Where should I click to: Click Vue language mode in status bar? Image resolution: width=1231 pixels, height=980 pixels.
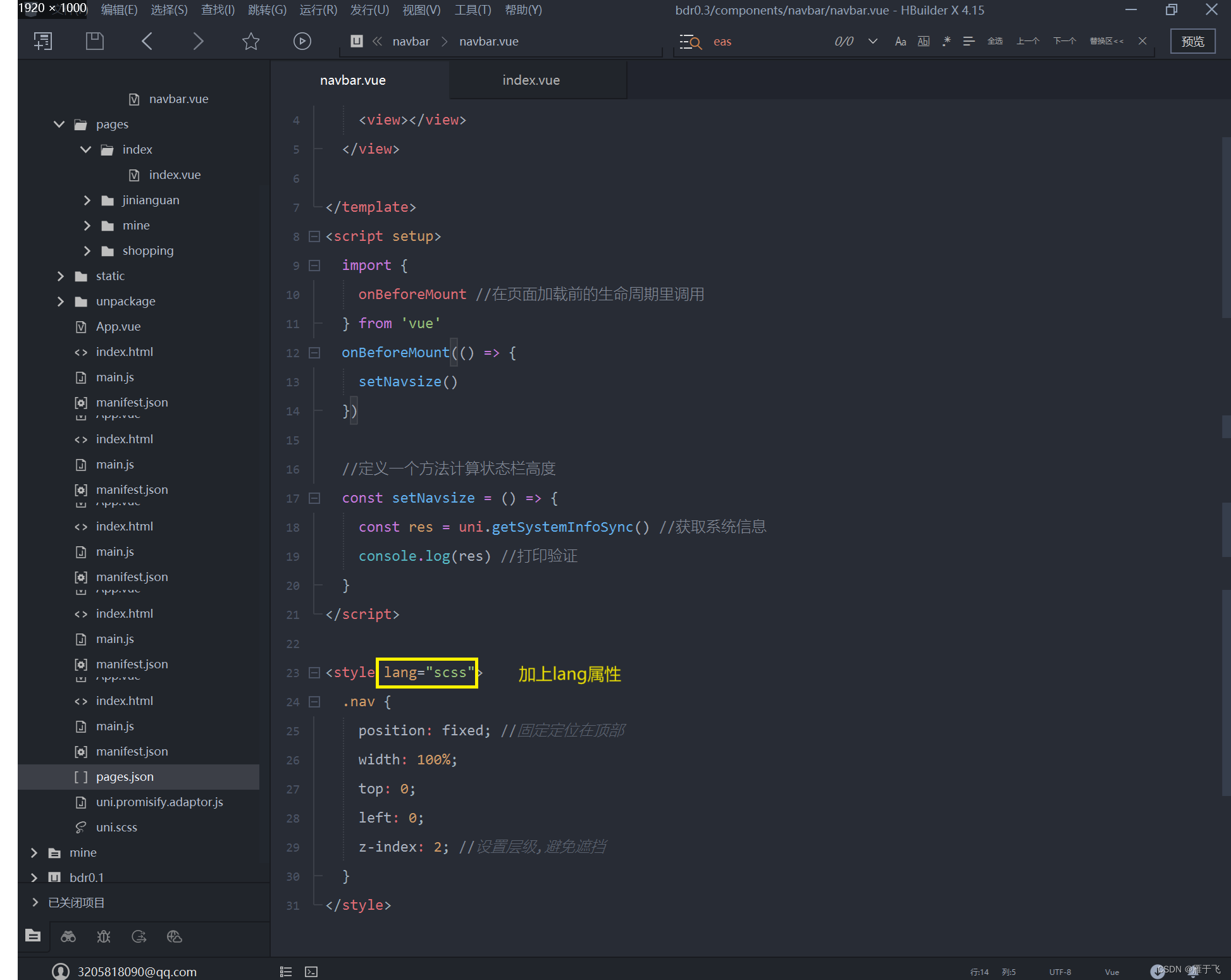pos(1111,972)
